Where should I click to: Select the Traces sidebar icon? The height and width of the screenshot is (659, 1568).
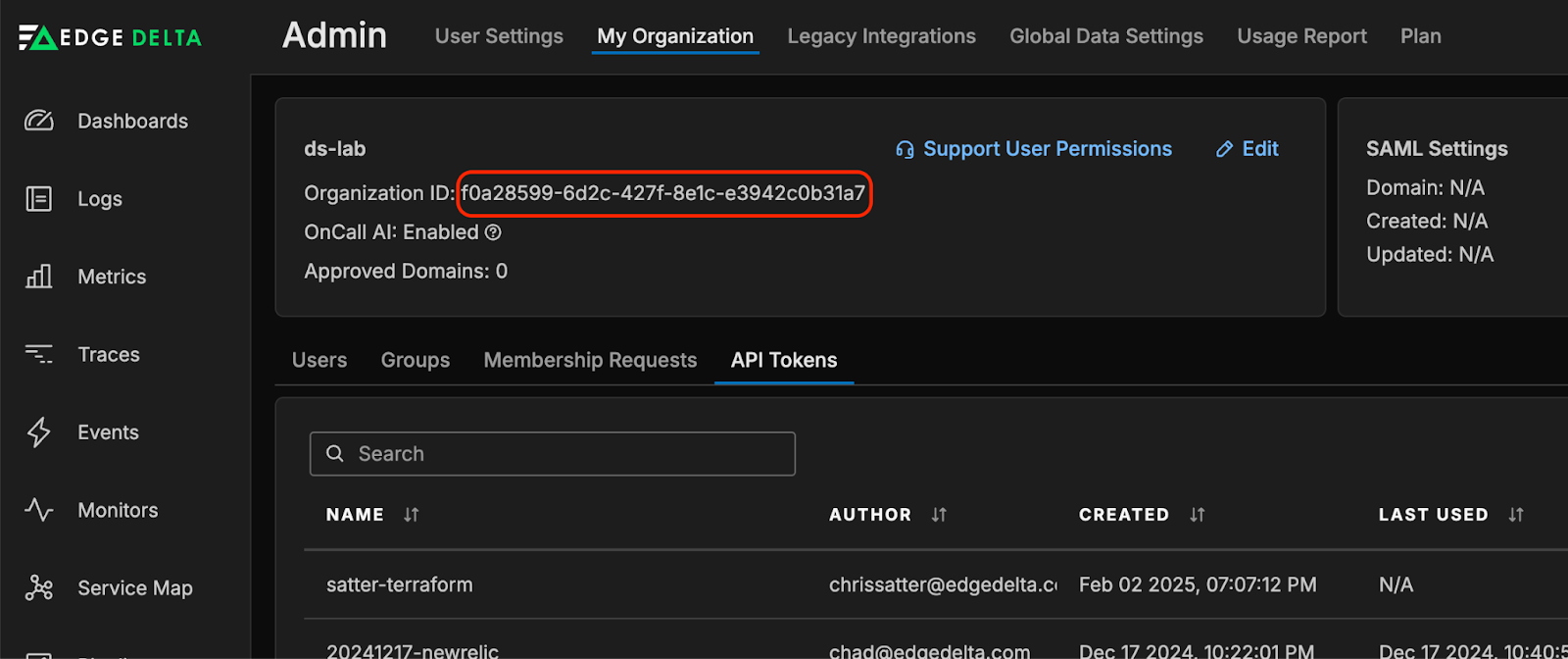[x=39, y=354]
